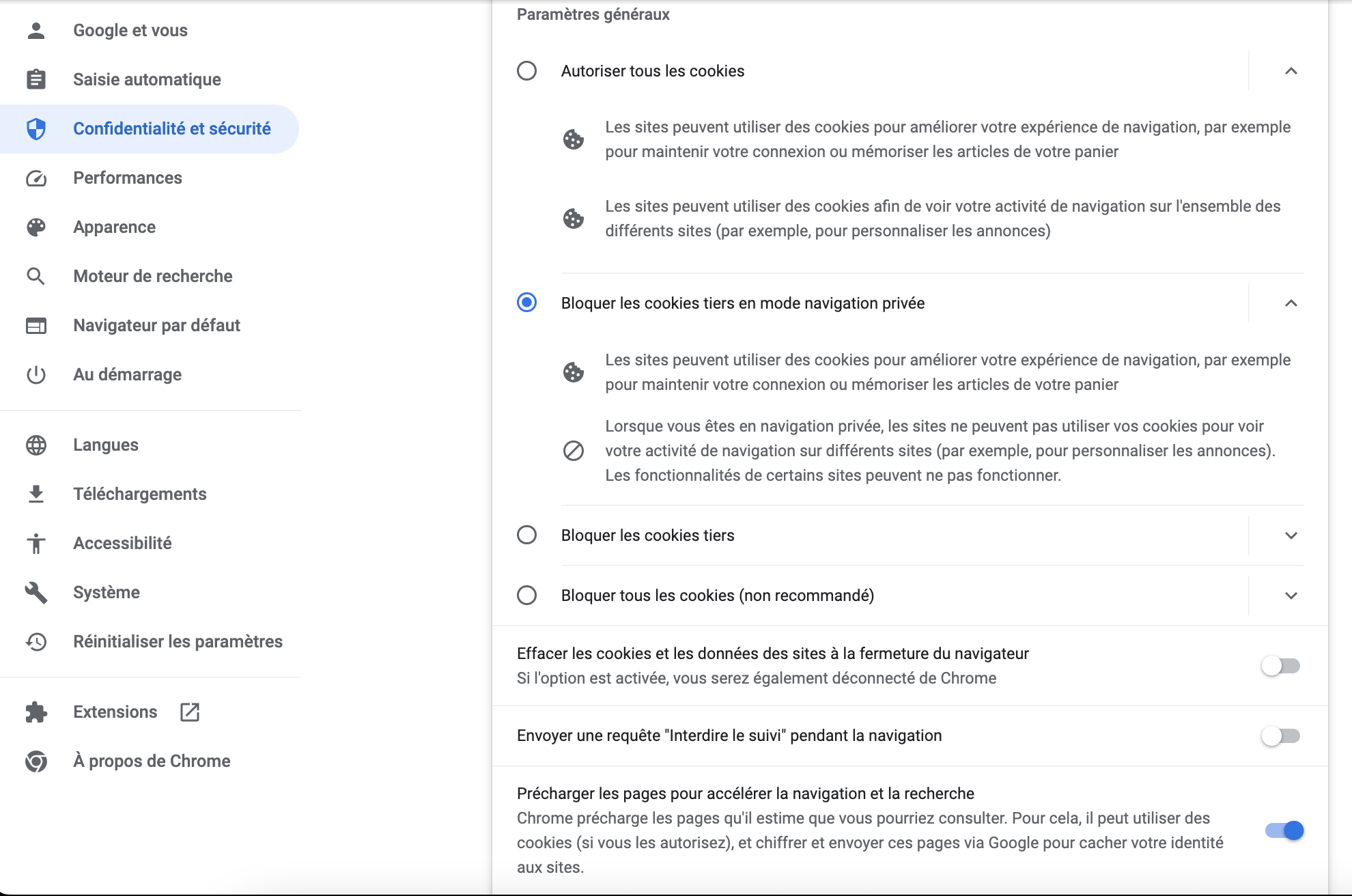
Task: Open À propos de Chrome page
Action: 152,760
